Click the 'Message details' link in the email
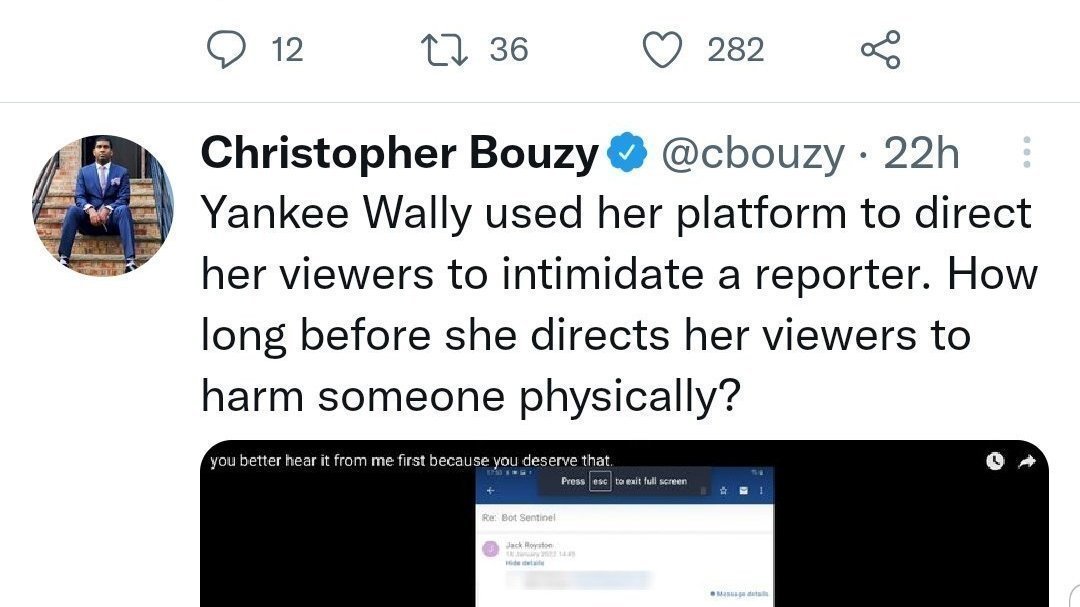This screenshot has height=607, width=1080. (739, 594)
